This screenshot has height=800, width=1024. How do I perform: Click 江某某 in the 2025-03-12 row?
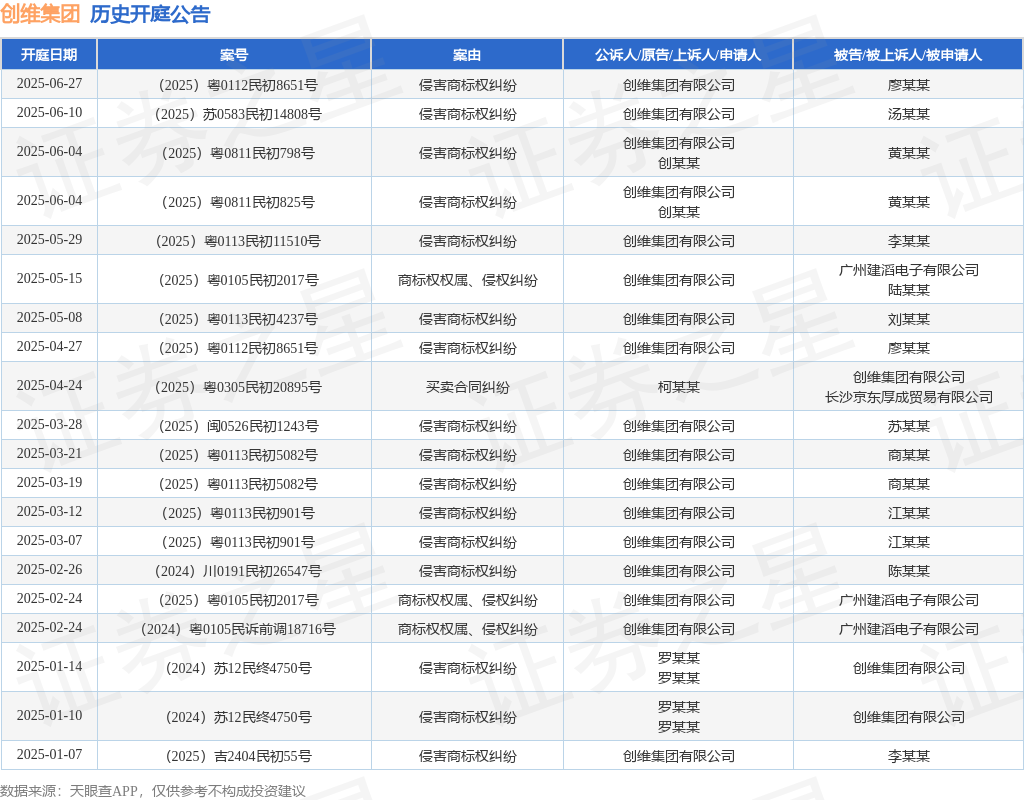pos(908,513)
